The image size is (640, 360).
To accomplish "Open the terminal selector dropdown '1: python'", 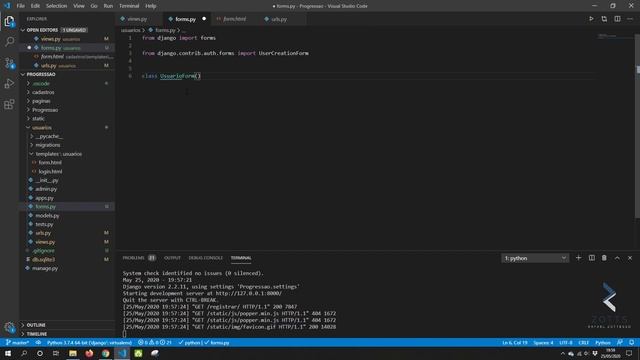I will 535,258.
